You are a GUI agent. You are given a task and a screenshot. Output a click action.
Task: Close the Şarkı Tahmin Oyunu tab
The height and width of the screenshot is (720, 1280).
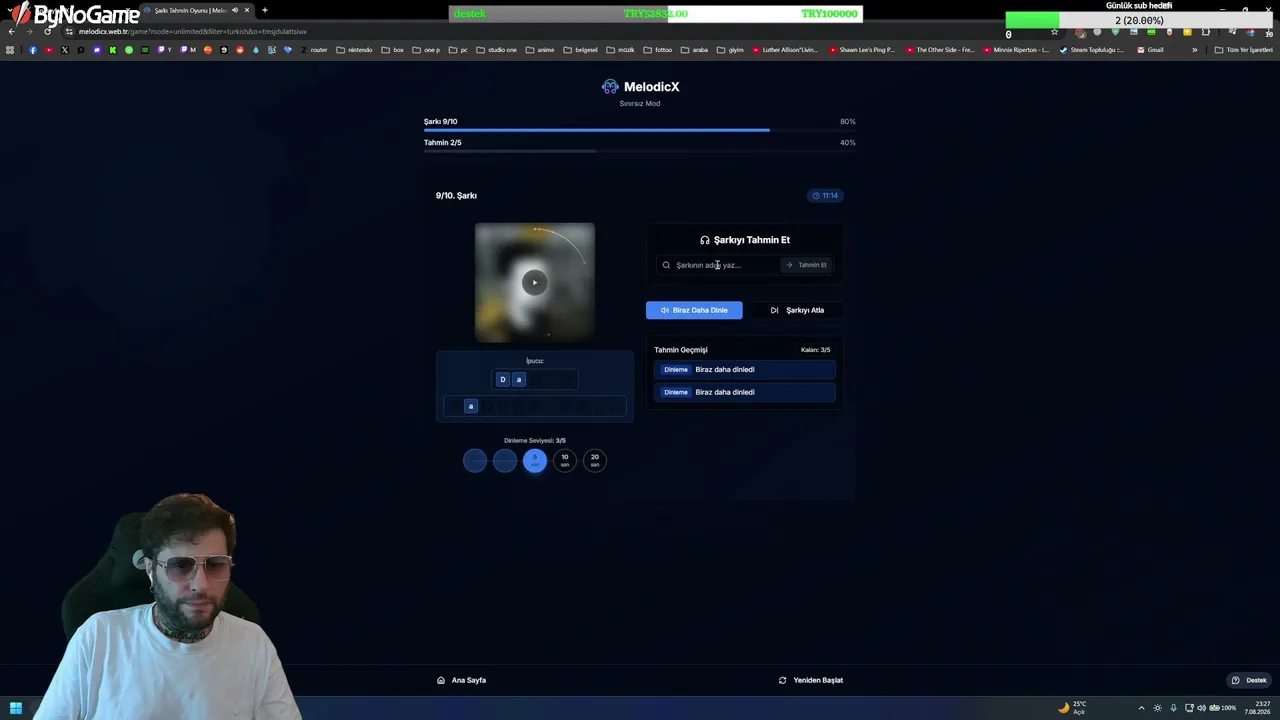(x=247, y=10)
